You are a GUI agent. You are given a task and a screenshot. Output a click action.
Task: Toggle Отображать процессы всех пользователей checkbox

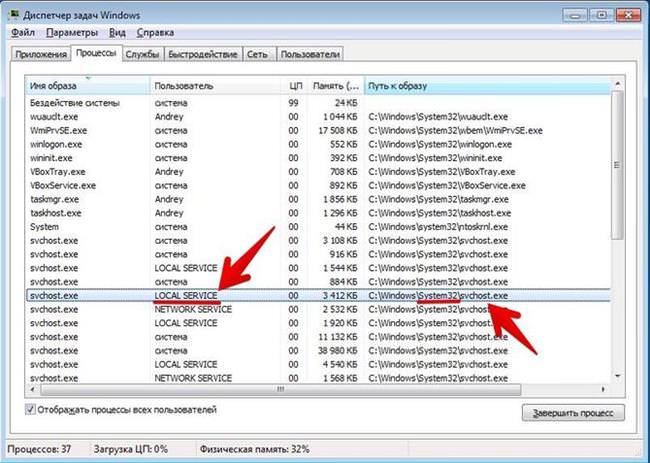tap(30, 410)
